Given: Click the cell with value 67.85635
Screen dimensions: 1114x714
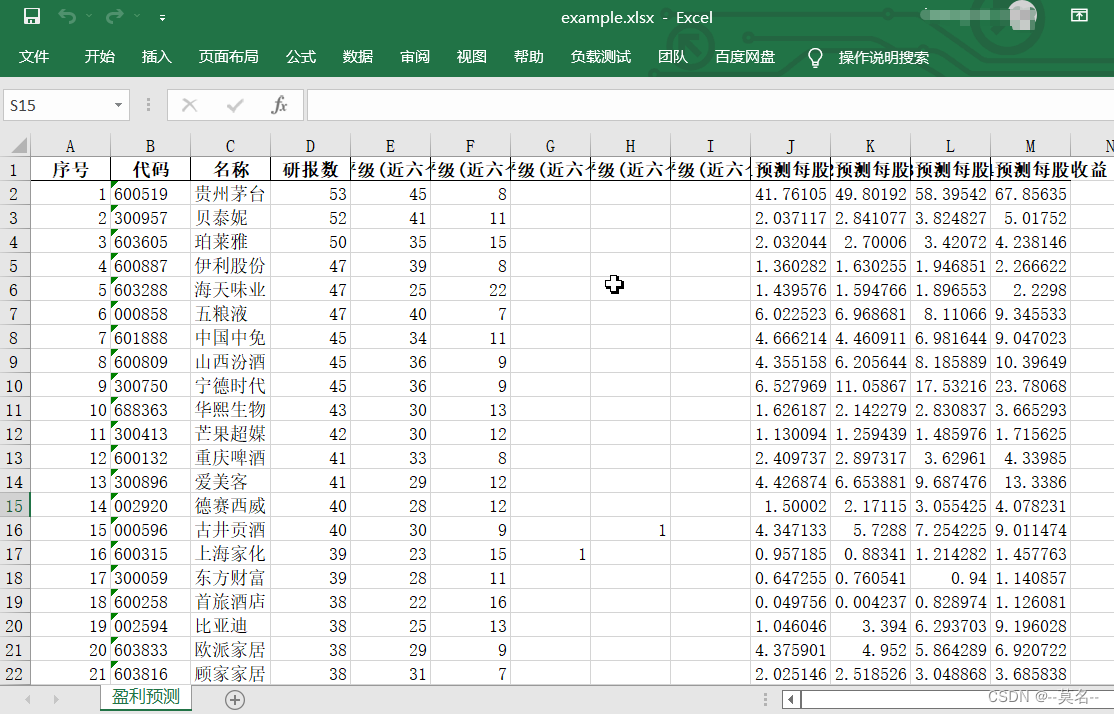Looking at the screenshot, I should pyautogui.click(x=1030, y=194).
